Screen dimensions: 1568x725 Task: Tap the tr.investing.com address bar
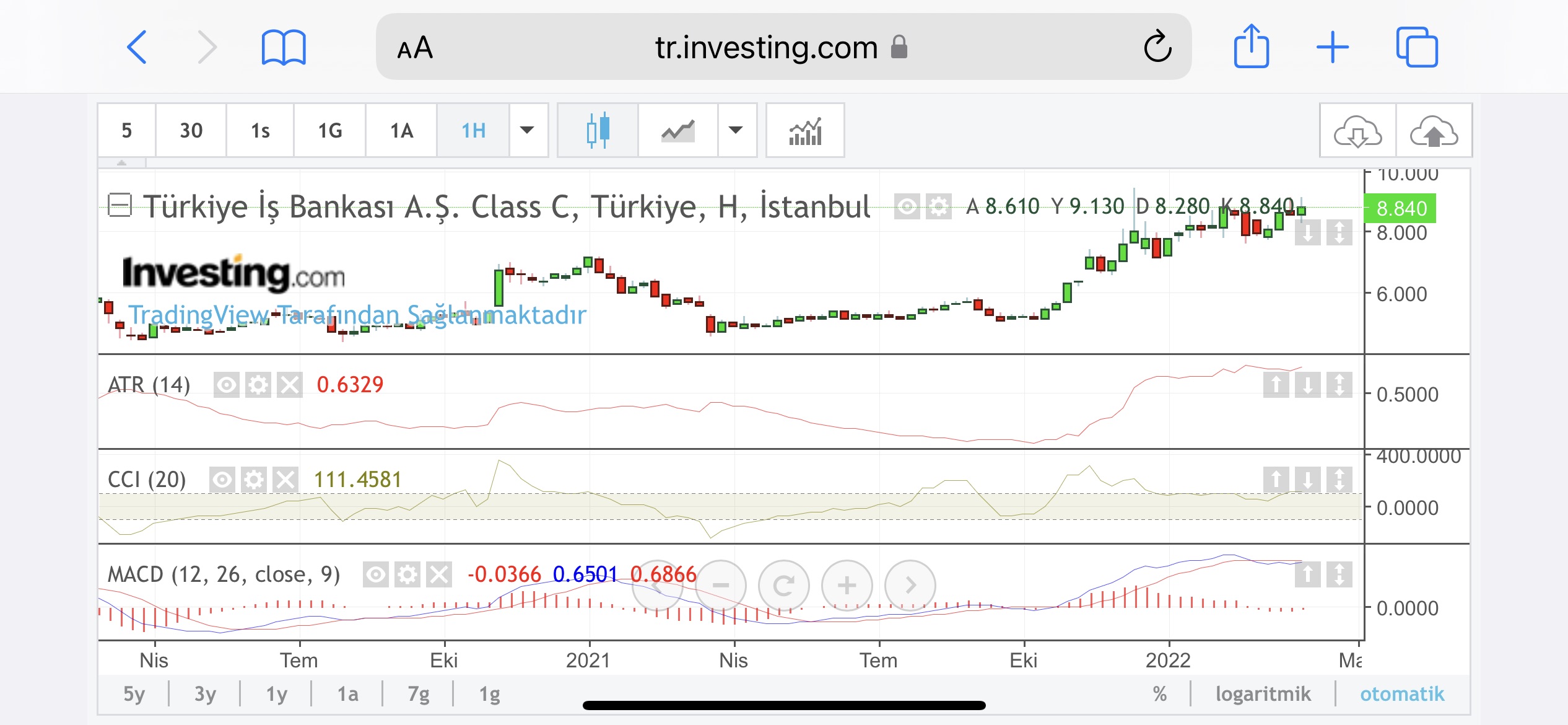click(783, 47)
